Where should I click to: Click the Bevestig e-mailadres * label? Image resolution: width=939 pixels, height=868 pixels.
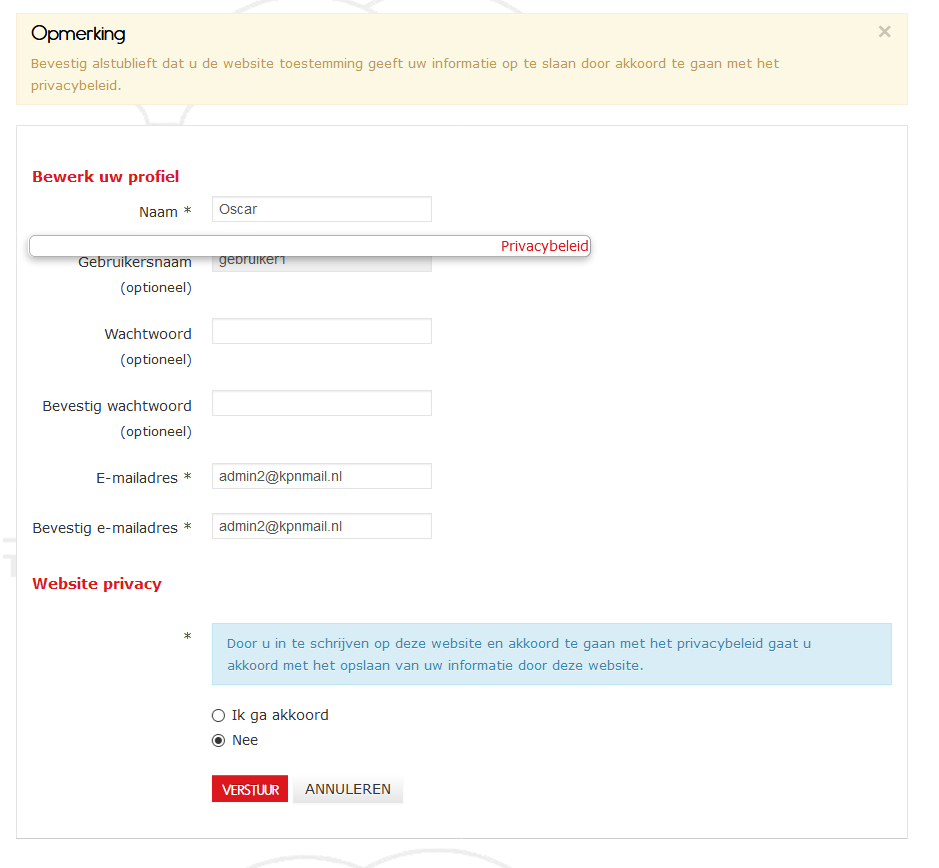tap(112, 528)
